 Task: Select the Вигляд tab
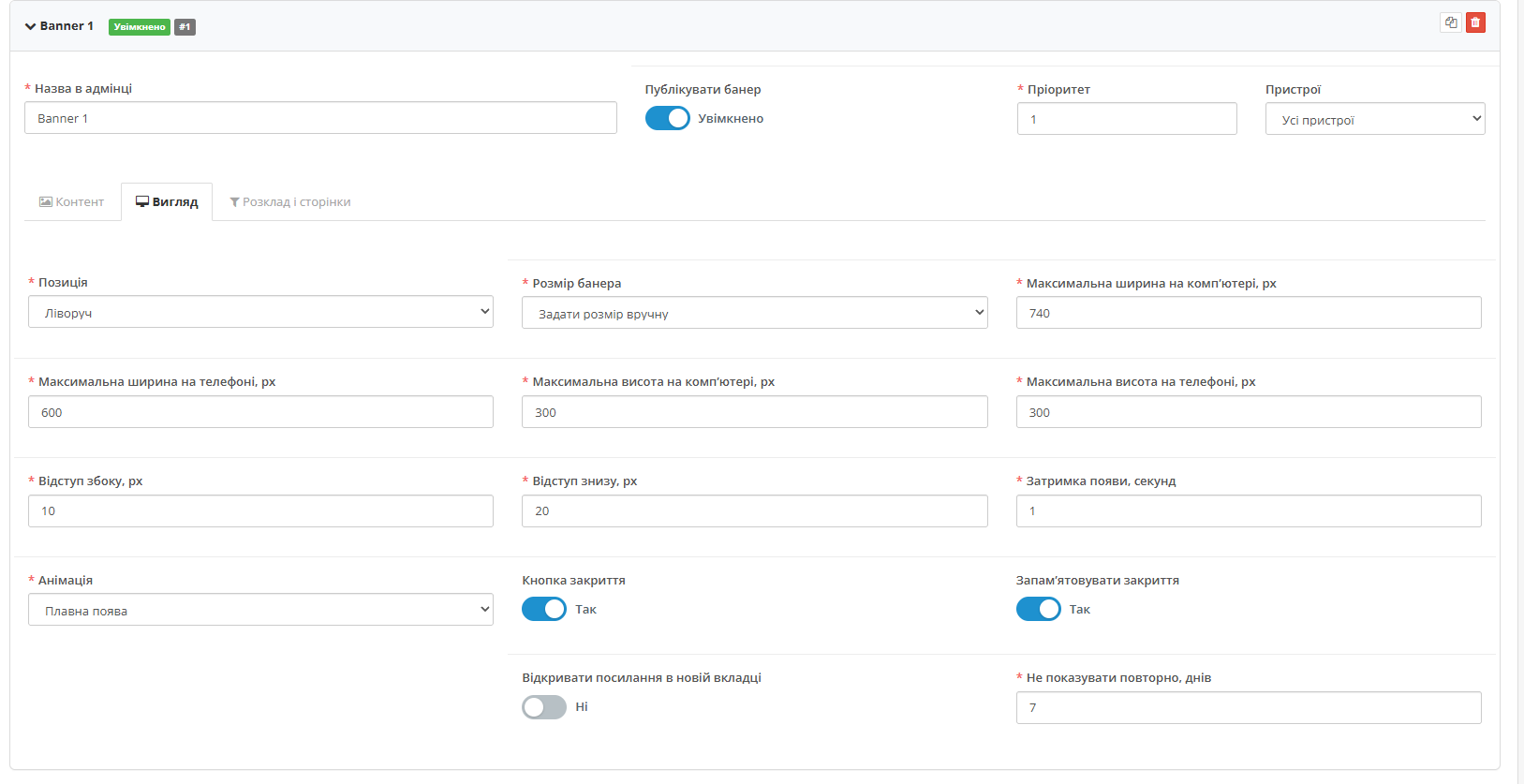pyautogui.click(x=167, y=201)
